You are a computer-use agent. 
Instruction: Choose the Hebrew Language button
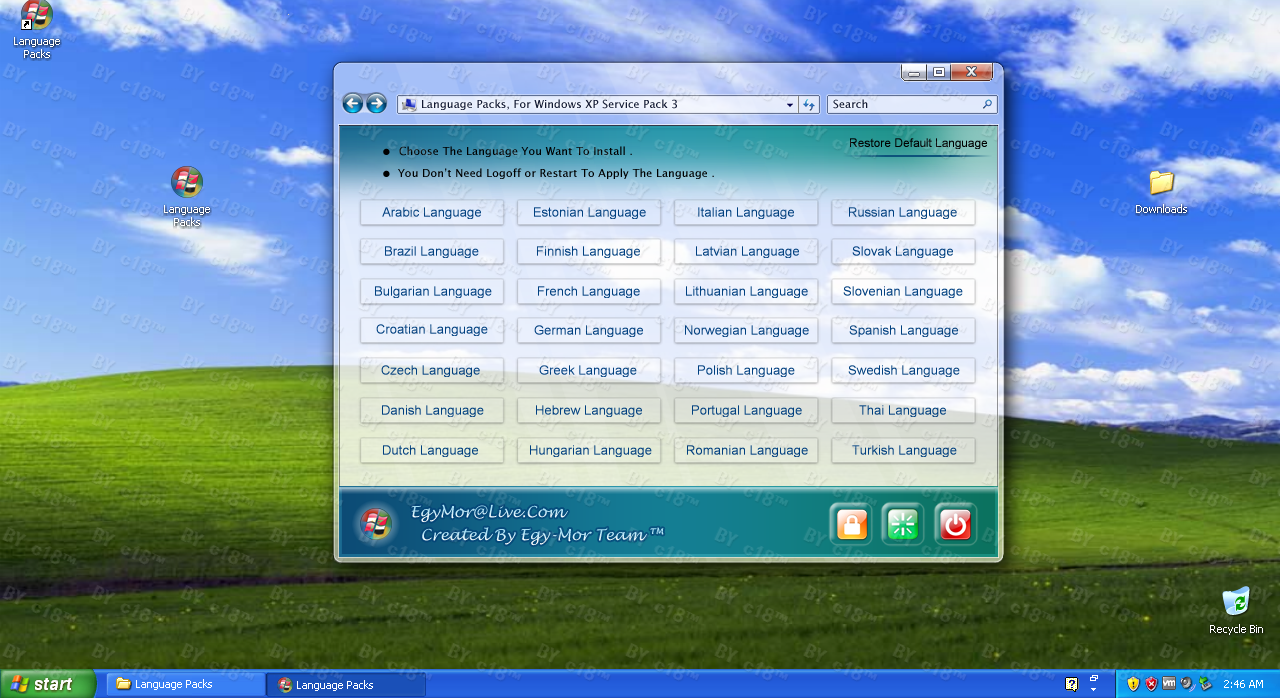pyautogui.click(x=589, y=410)
